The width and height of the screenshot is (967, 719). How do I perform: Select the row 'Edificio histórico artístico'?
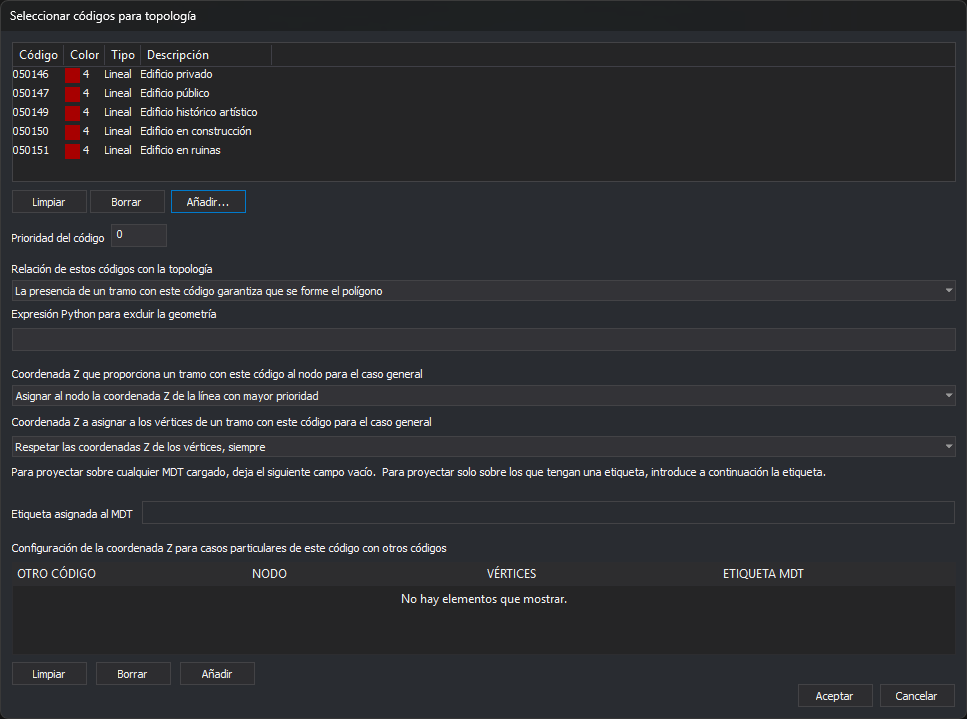point(484,112)
